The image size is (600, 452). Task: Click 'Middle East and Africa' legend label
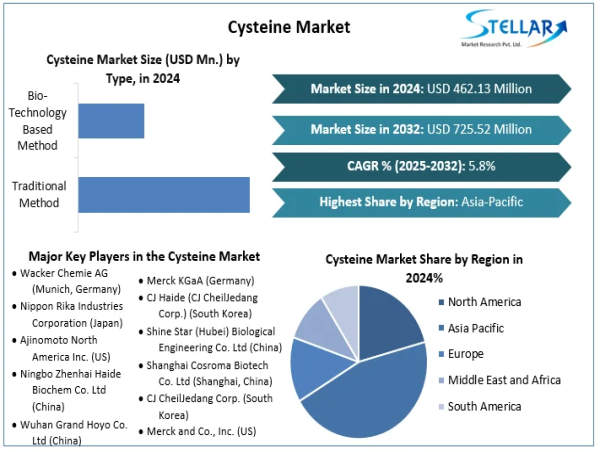[x=504, y=380]
